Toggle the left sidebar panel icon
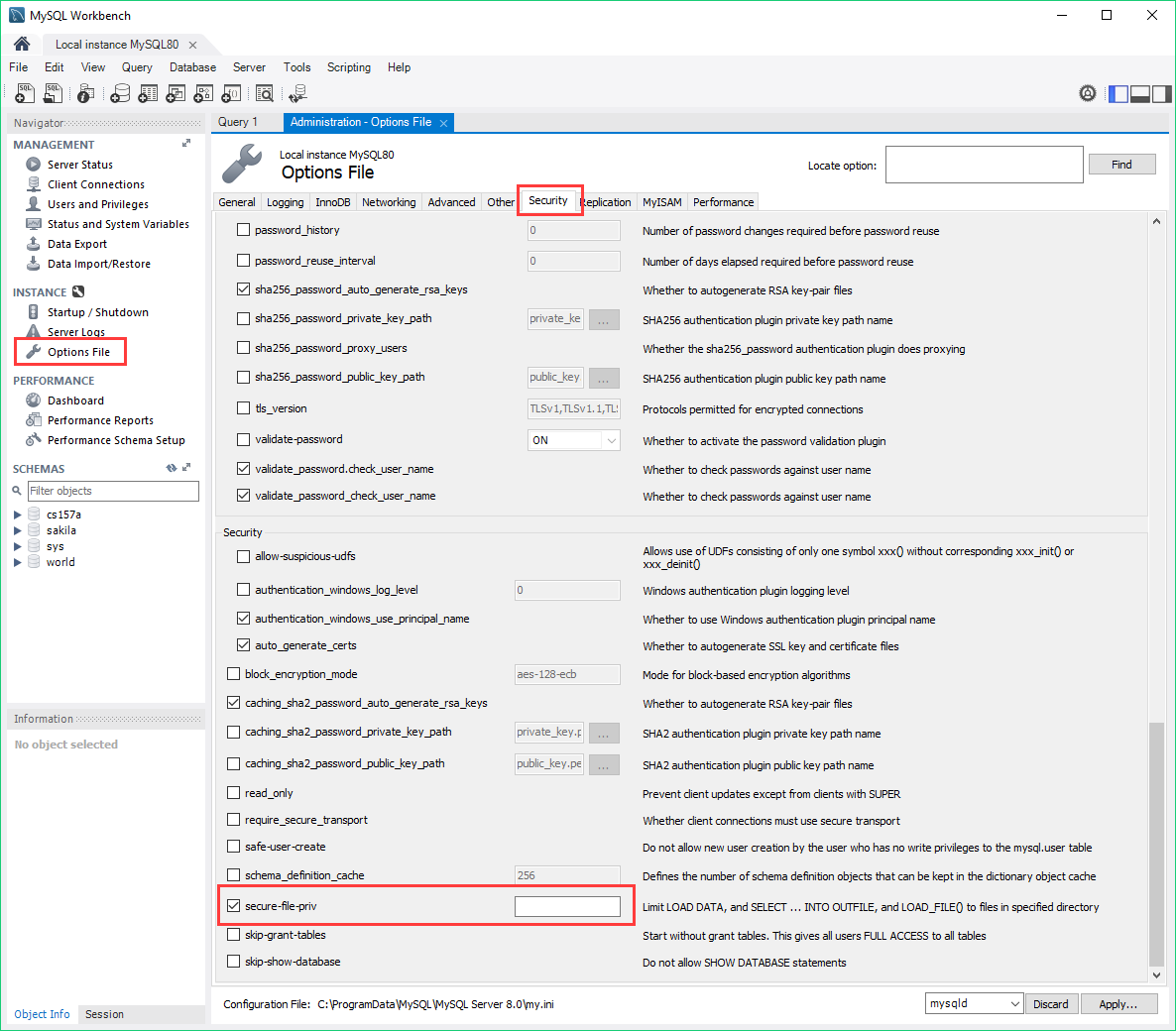 pyautogui.click(x=1118, y=94)
